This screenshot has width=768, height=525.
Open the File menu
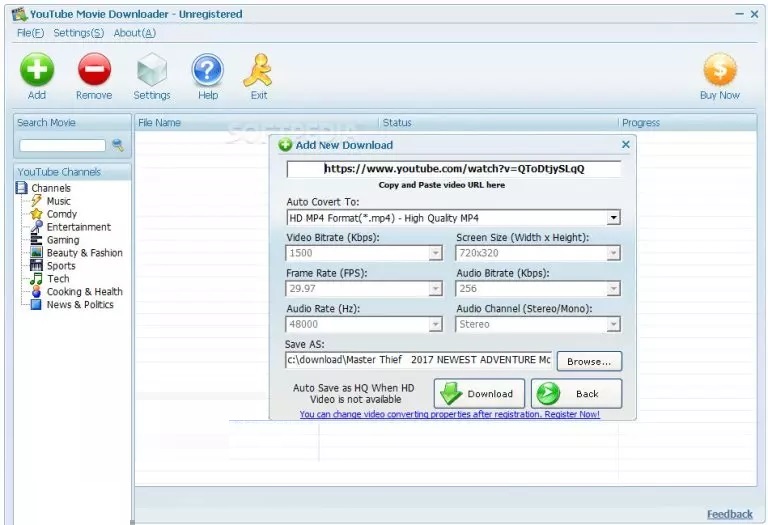(x=30, y=33)
